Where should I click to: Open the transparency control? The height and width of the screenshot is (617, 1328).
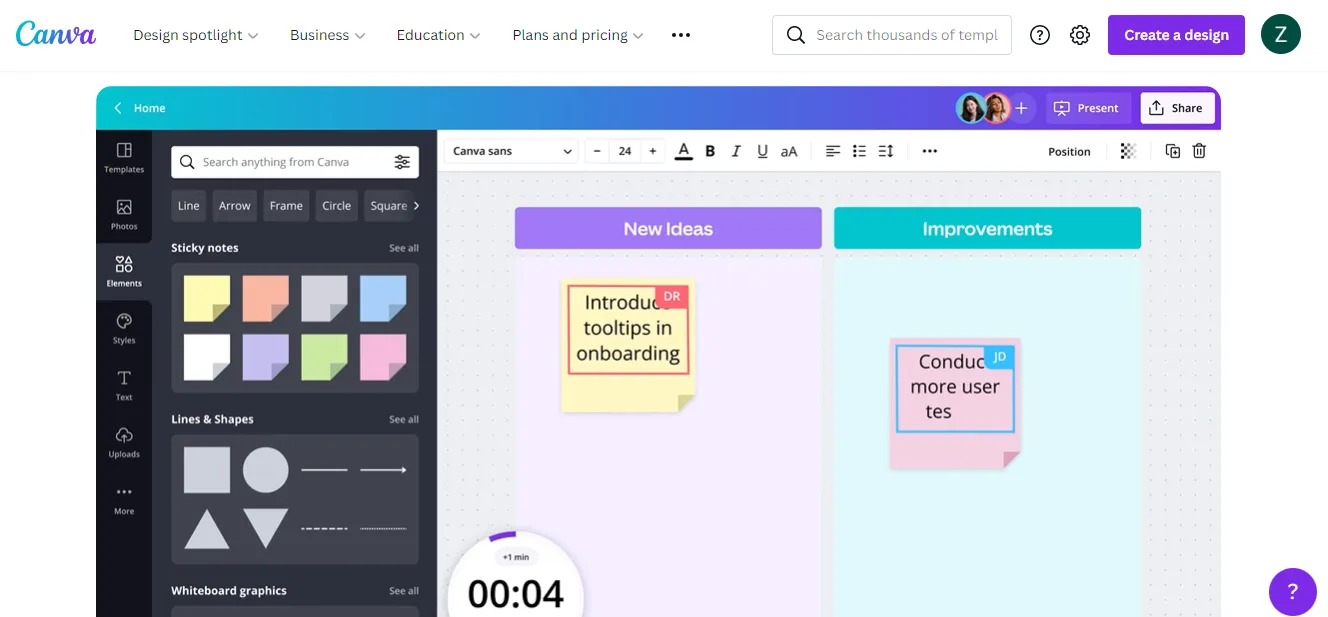pos(1128,151)
